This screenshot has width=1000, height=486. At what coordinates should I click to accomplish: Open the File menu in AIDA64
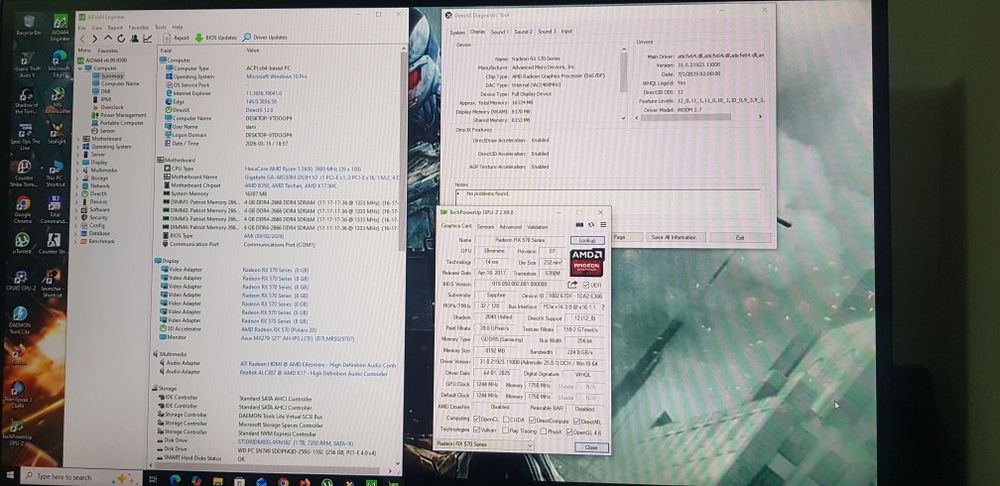pos(82,28)
